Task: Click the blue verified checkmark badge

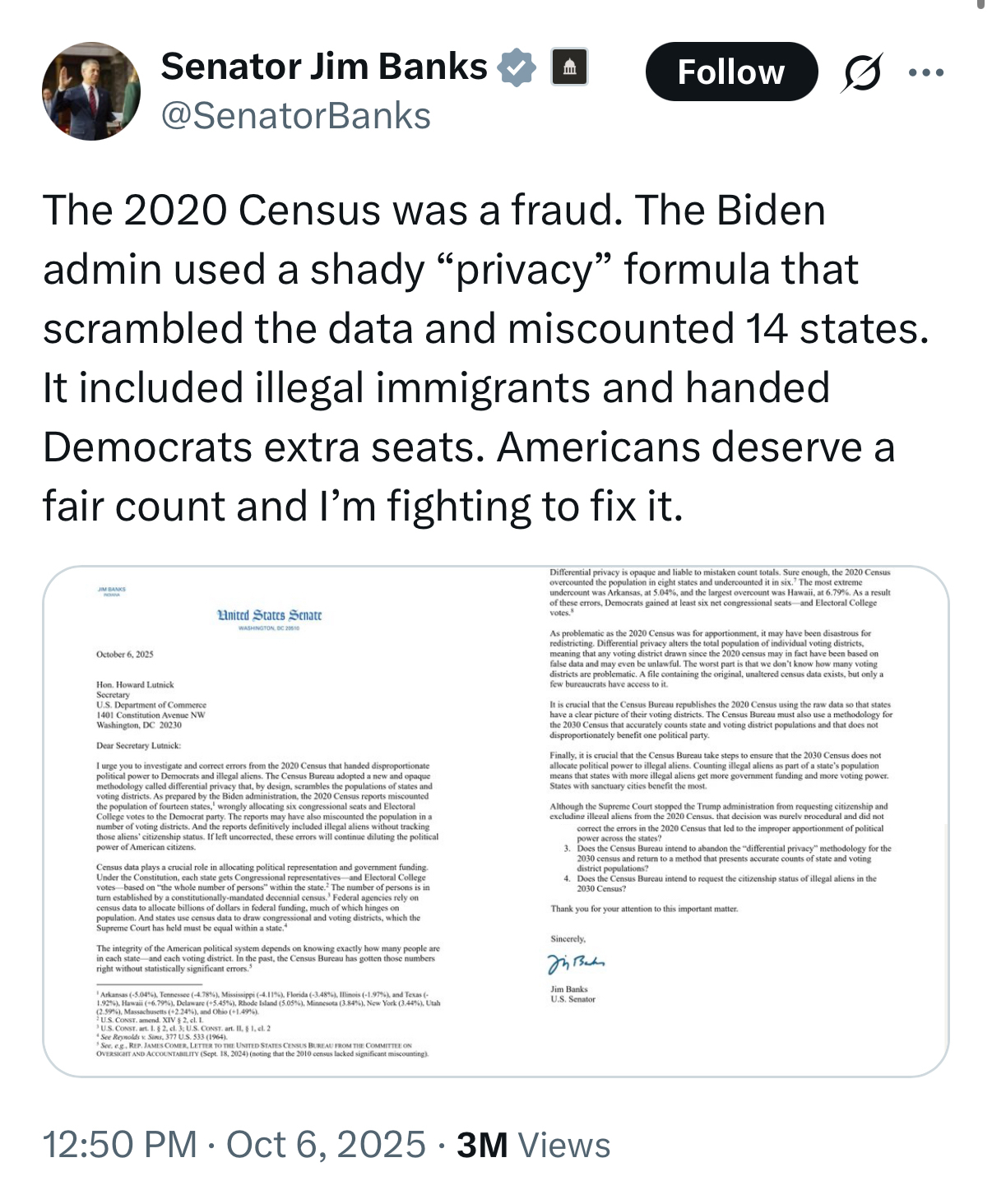Action: point(516,67)
